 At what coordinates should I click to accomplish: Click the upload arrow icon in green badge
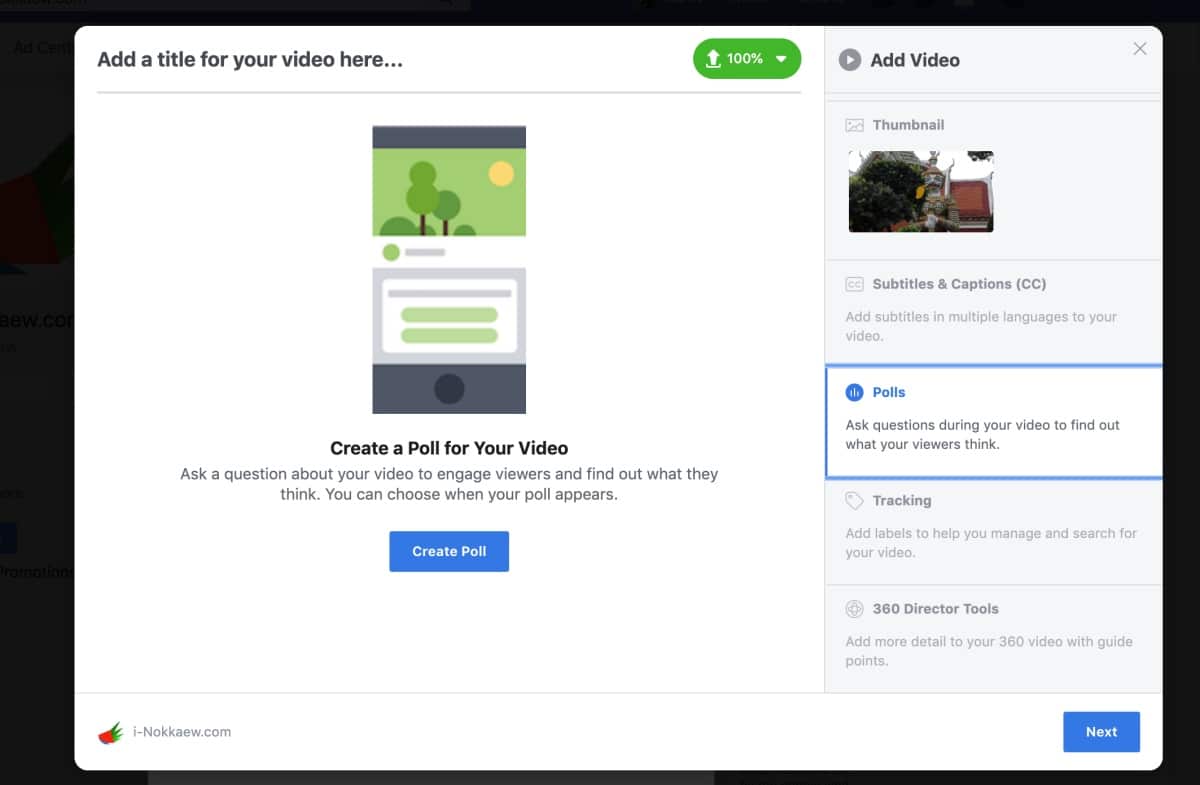(713, 59)
